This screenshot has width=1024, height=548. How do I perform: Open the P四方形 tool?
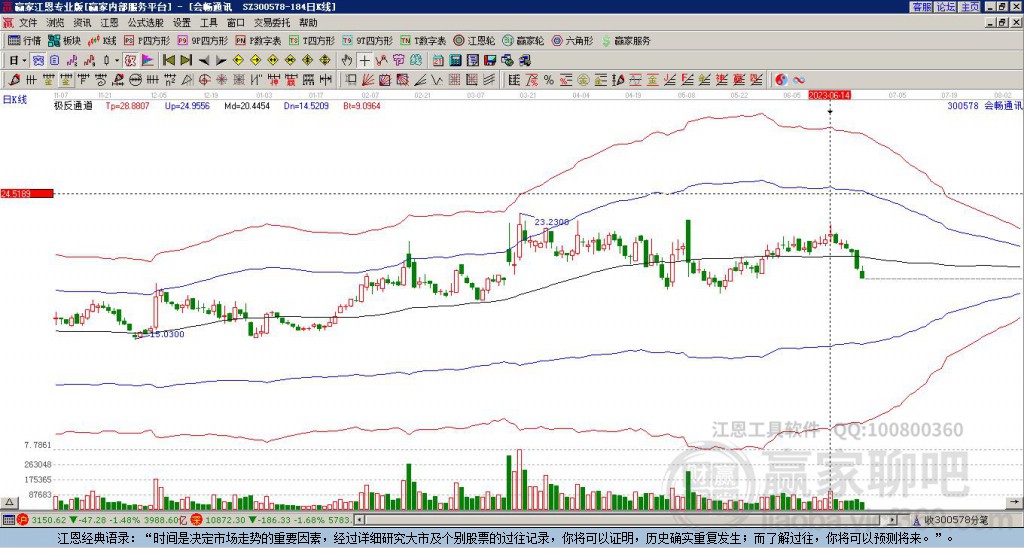(x=147, y=40)
